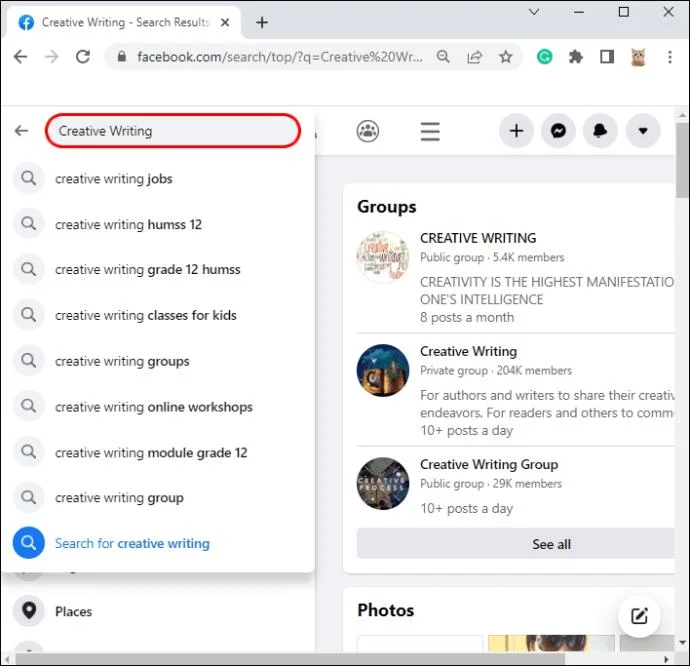Reload the Facebook page
Image resolution: width=690 pixels, height=666 pixels.
click(x=83, y=57)
